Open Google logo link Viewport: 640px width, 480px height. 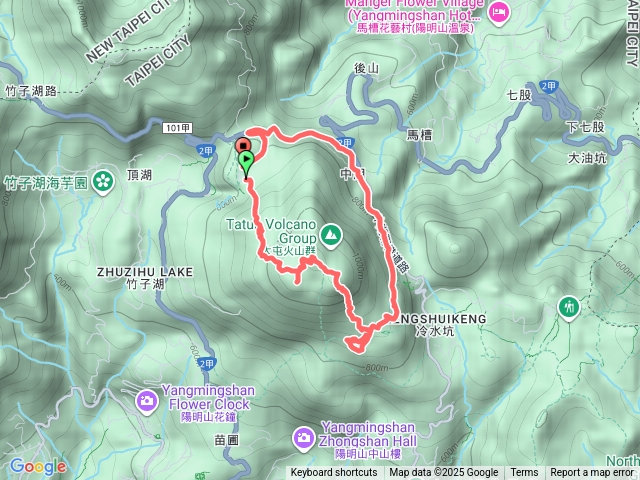38,467
